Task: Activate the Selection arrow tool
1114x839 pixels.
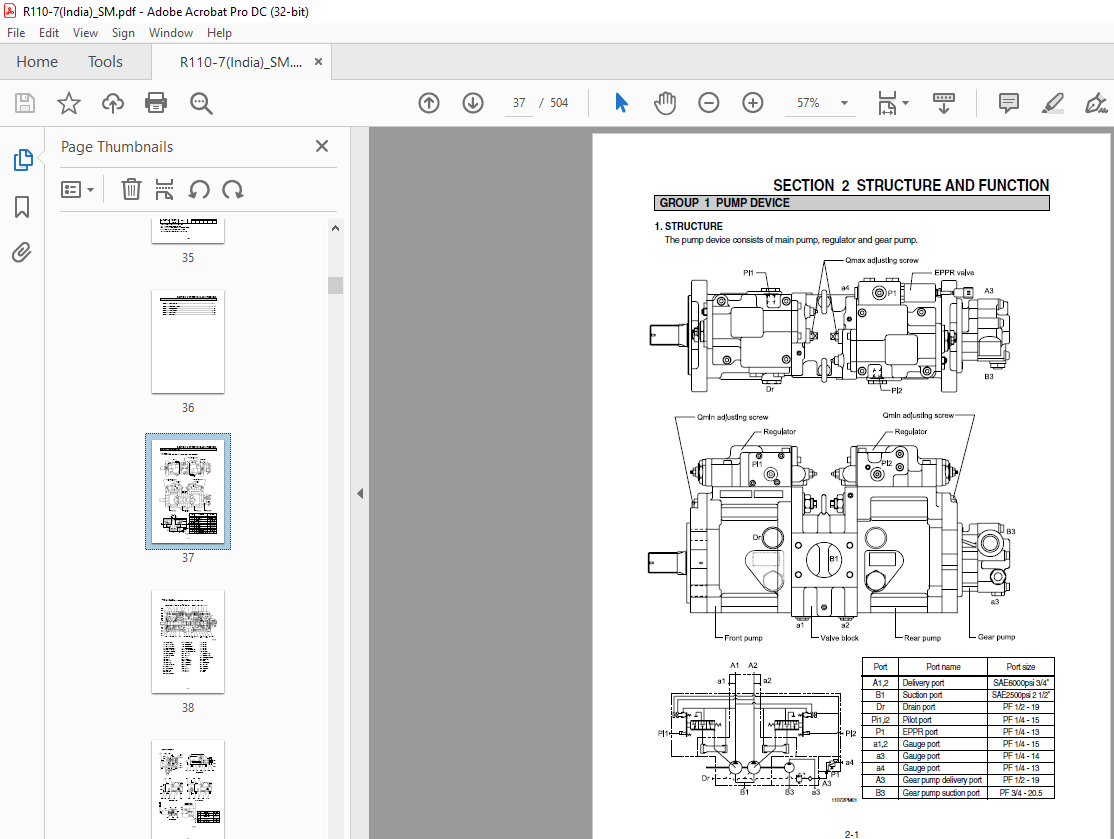Action: coord(621,103)
